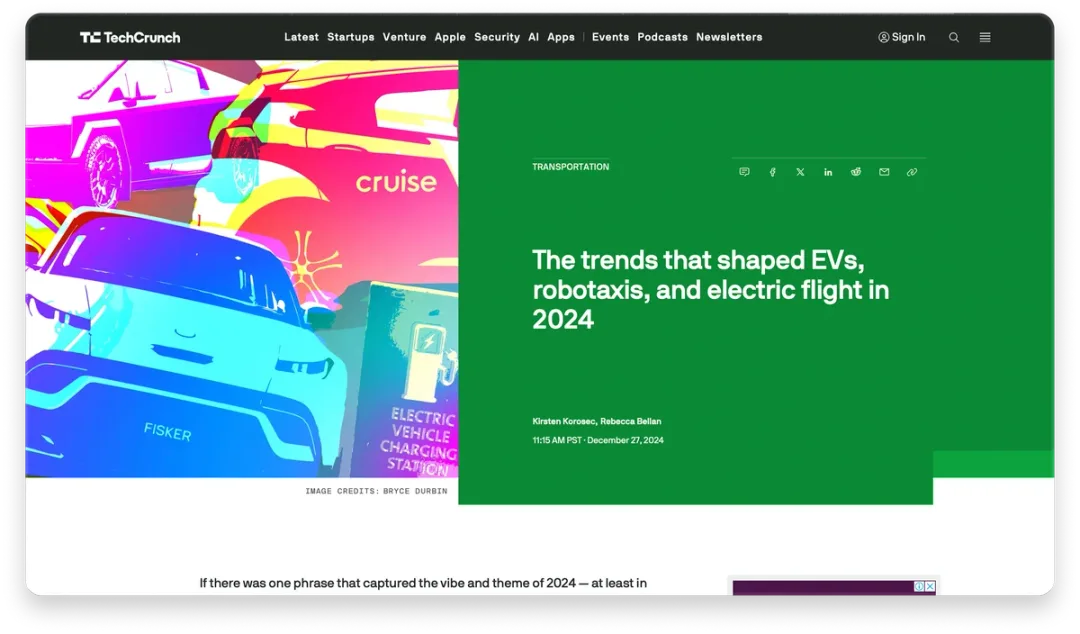Share the article on X
Viewport: 1080px width, 634px height.
[x=800, y=172]
